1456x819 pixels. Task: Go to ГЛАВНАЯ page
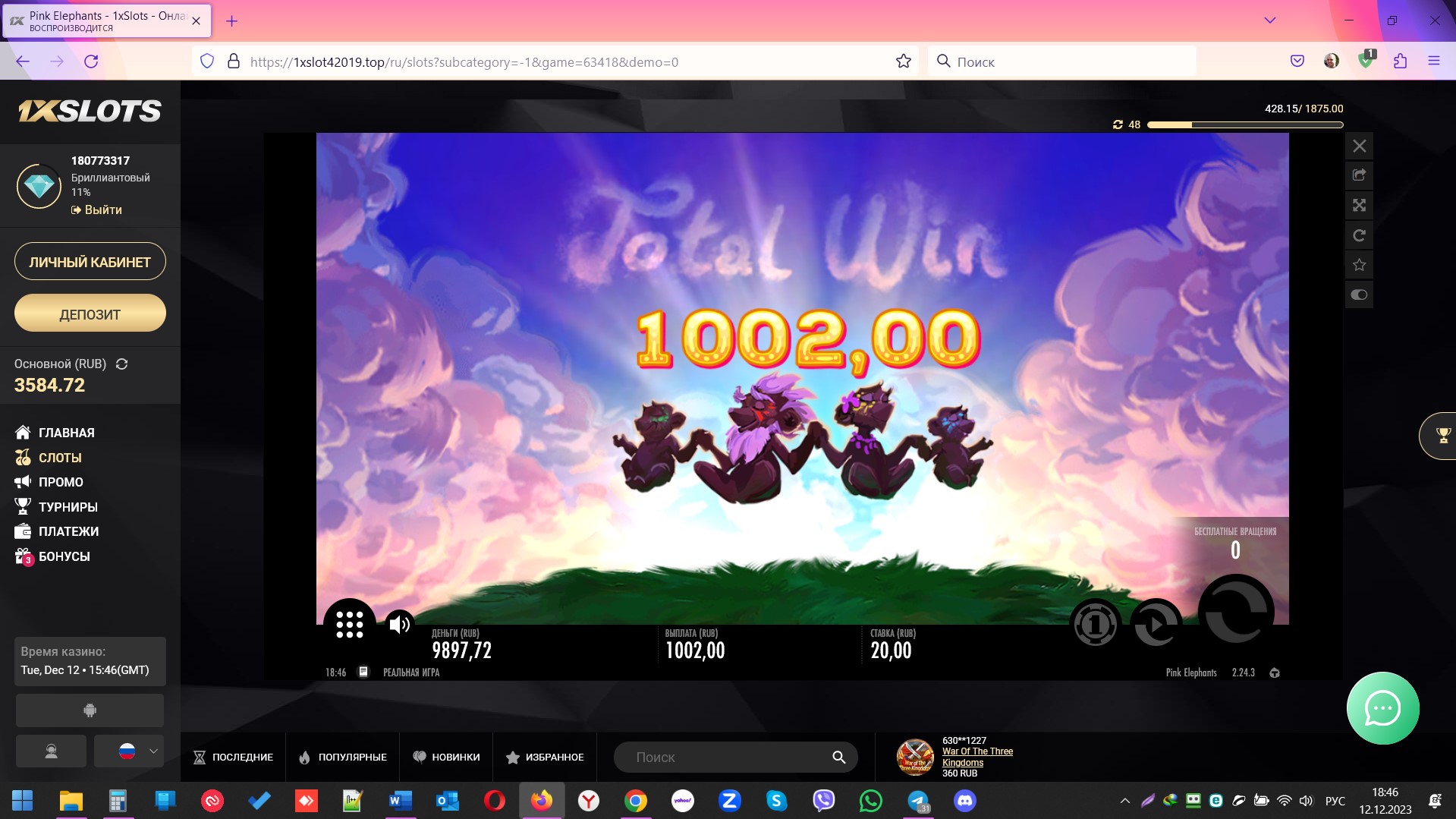55,433
